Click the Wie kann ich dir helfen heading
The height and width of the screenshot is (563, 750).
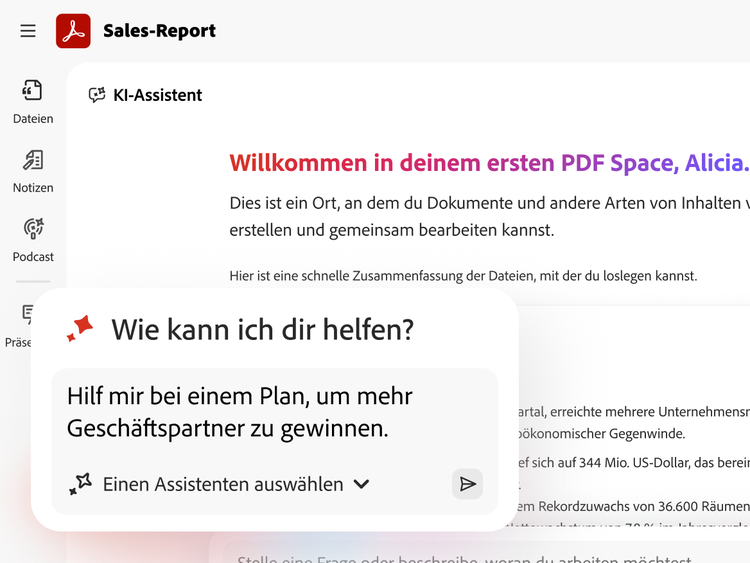point(263,330)
